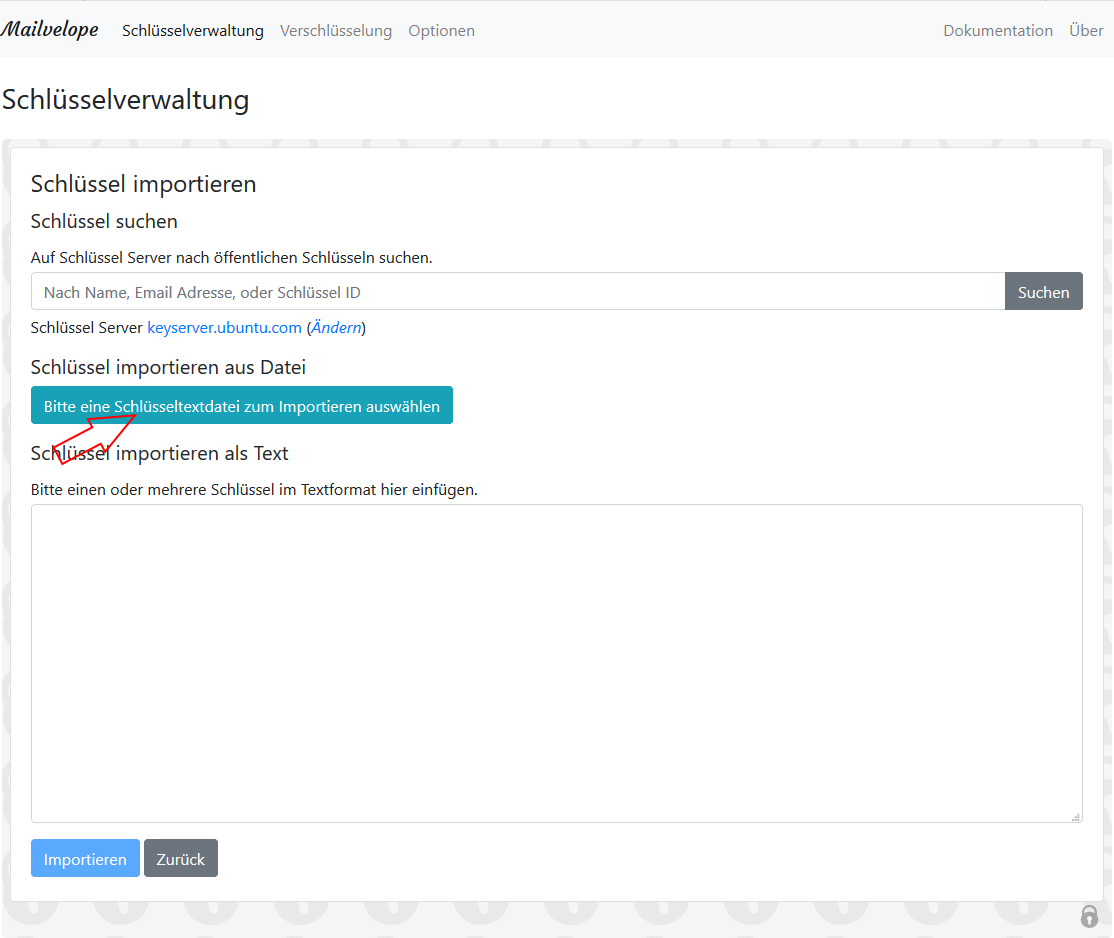Open the keyserver.ubuntu.com link
The height and width of the screenshot is (938, 1114).
pos(223,327)
